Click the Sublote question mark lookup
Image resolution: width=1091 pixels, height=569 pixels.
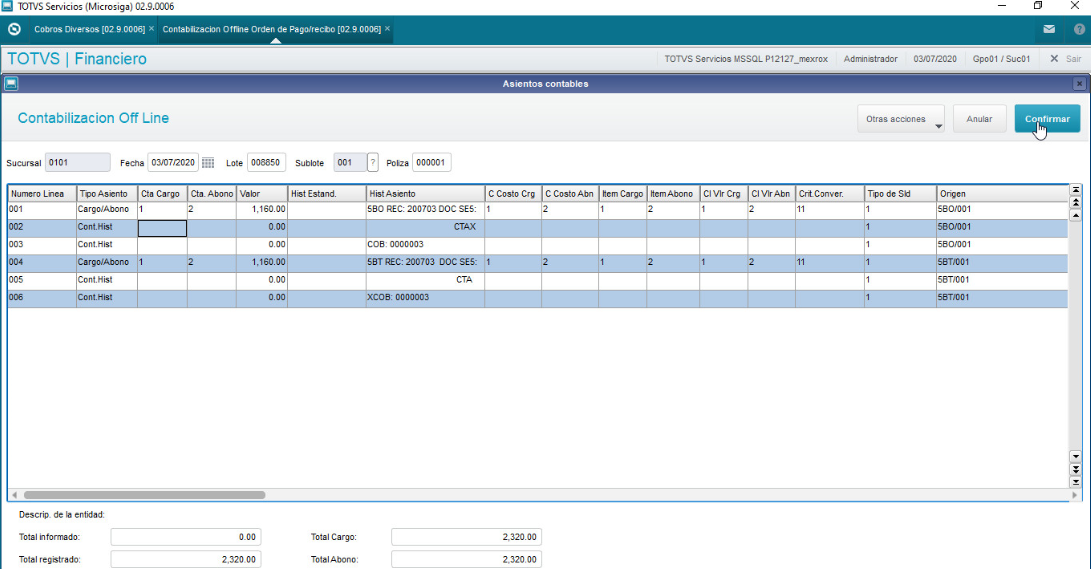(x=373, y=163)
